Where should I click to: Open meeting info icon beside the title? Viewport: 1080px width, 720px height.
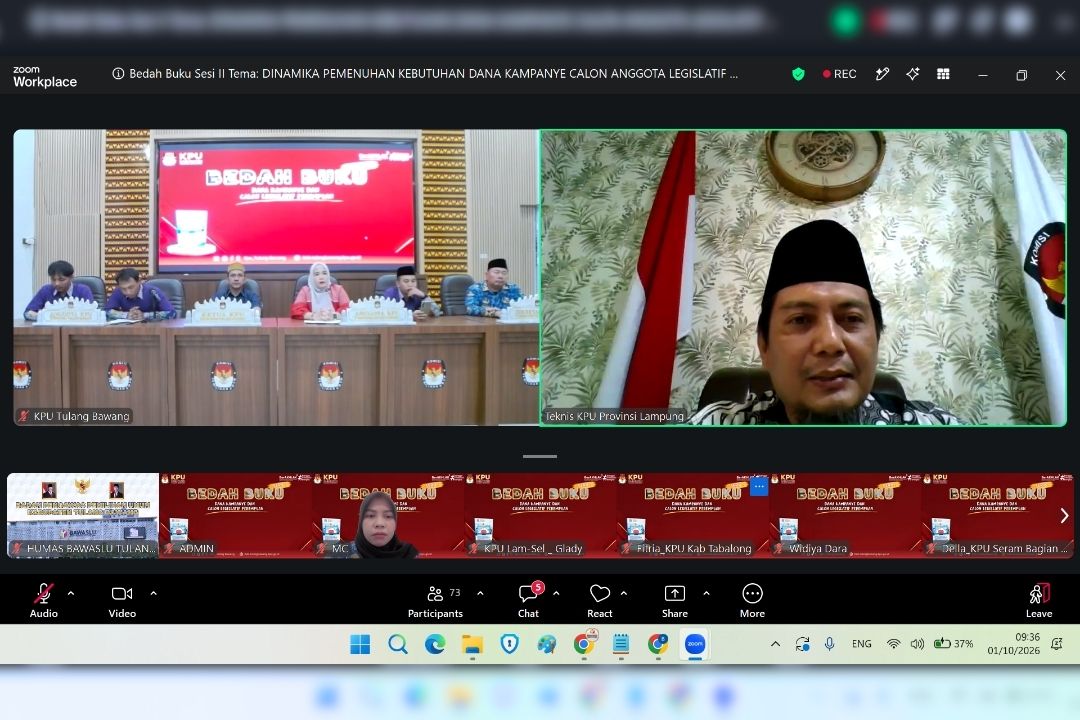coord(118,73)
